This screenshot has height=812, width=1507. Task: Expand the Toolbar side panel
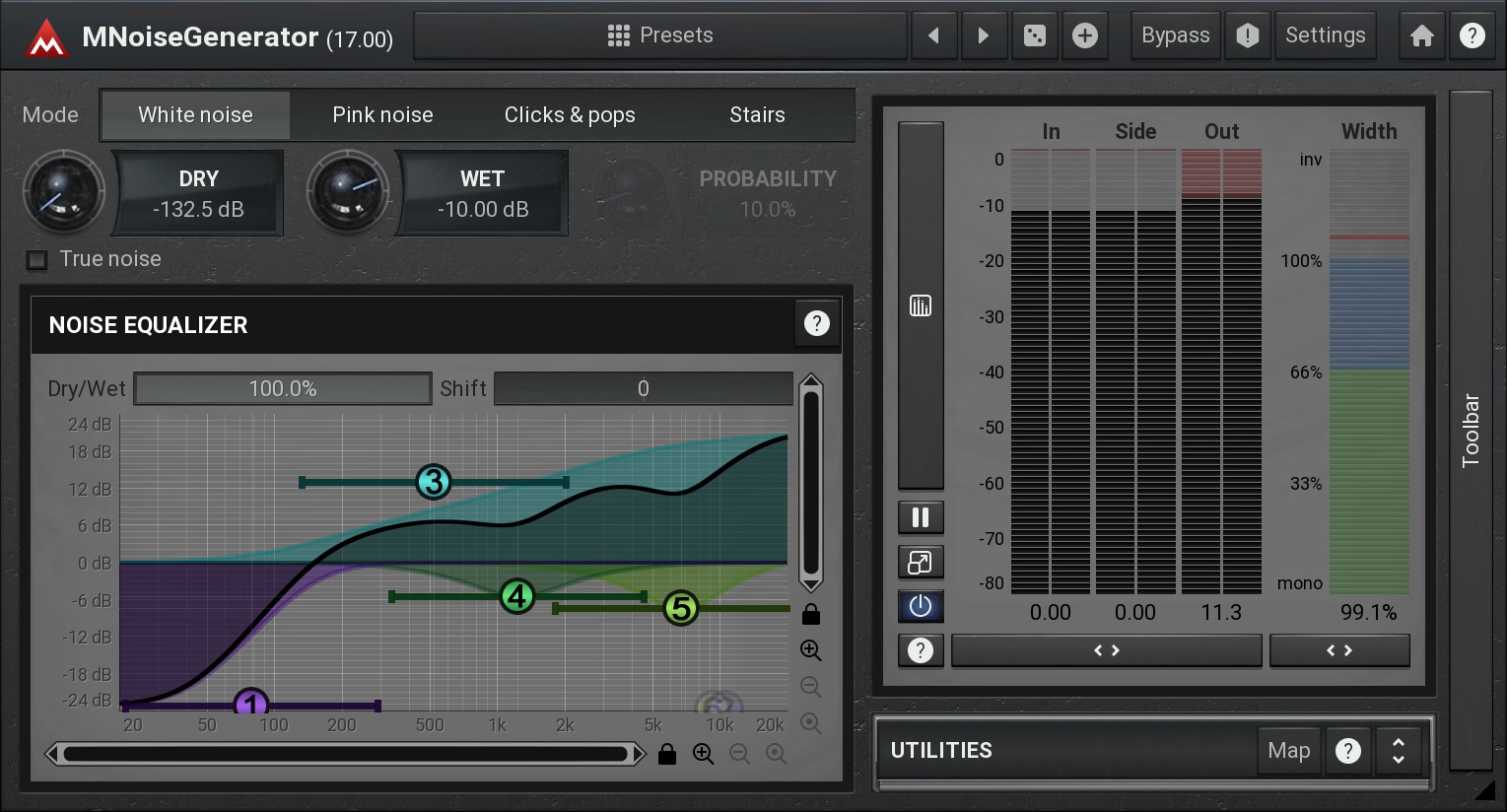tap(1470, 430)
